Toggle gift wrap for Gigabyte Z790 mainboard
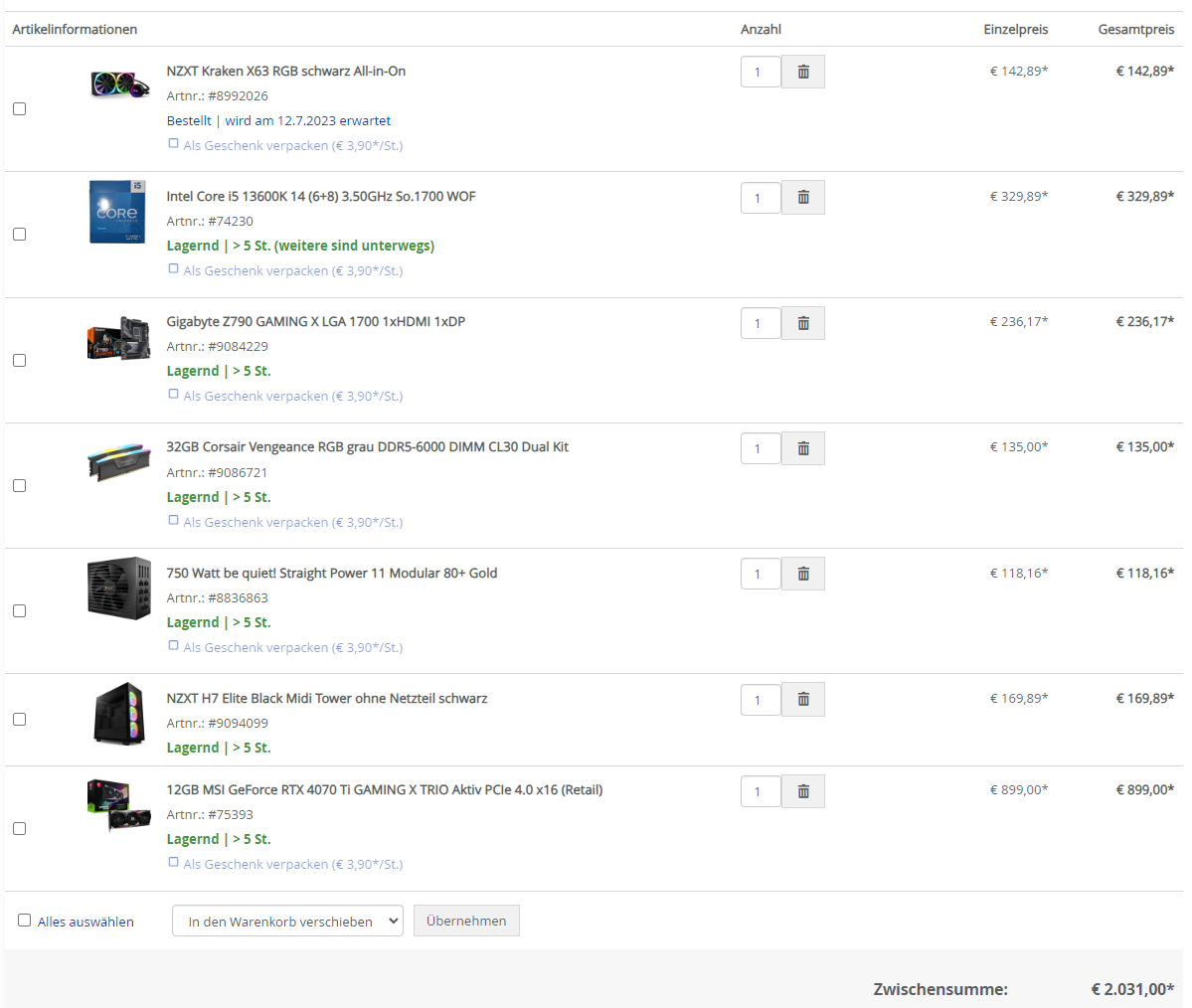The height and width of the screenshot is (1008, 1192). pos(173,395)
